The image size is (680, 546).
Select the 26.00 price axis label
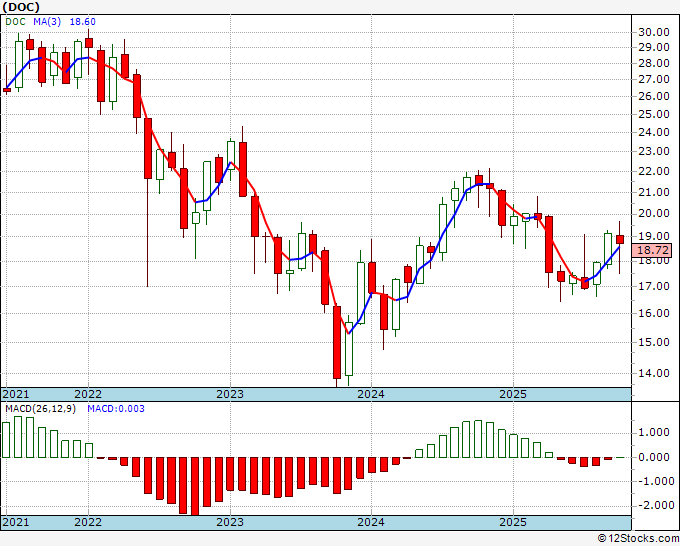[654, 96]
